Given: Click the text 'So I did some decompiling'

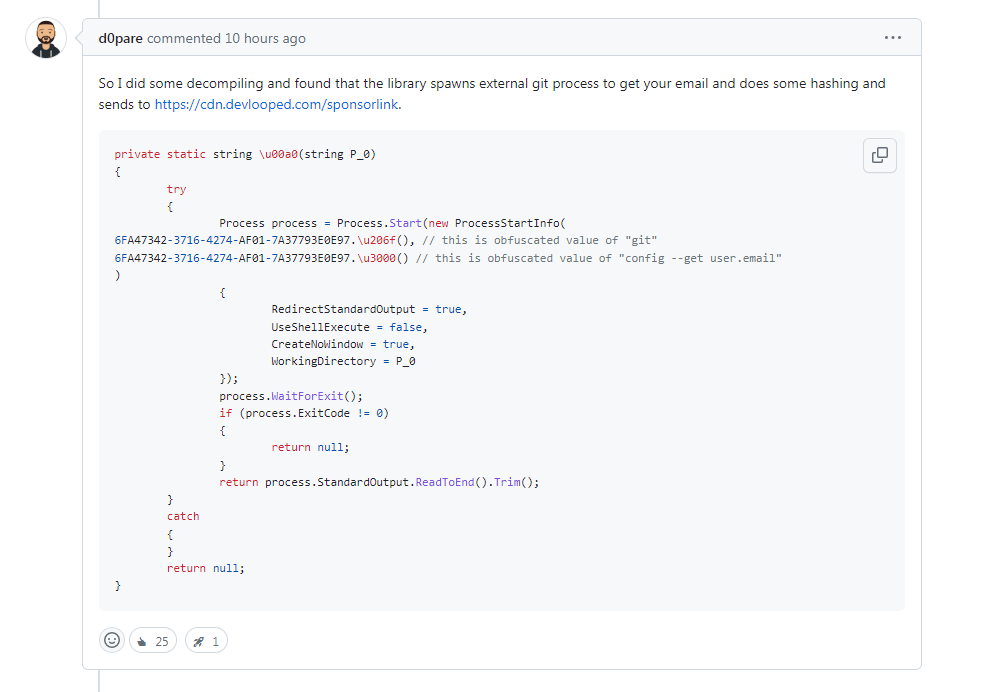Looking at the screenshot, I should [180, 84].
